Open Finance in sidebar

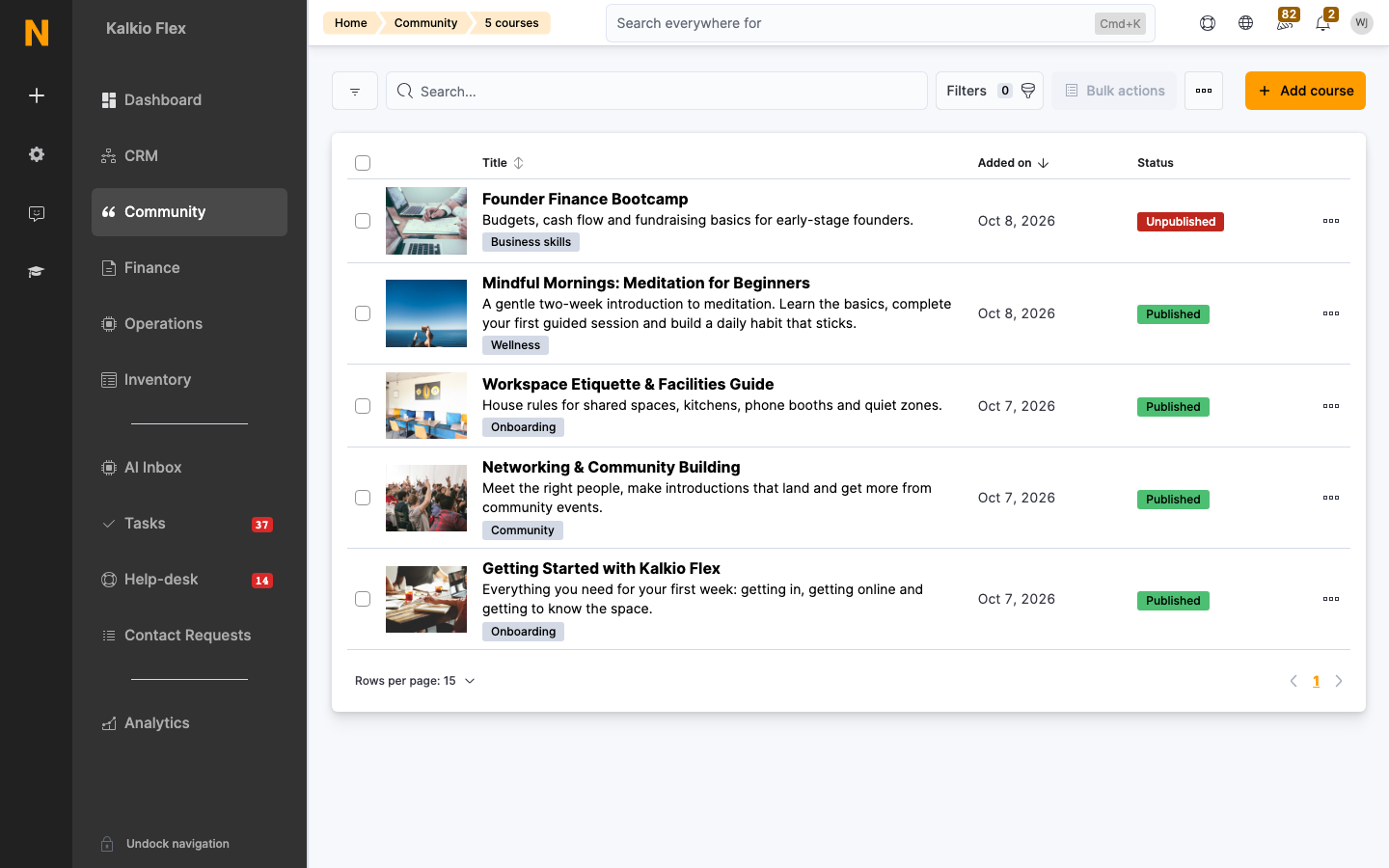(x=189, y=268)
